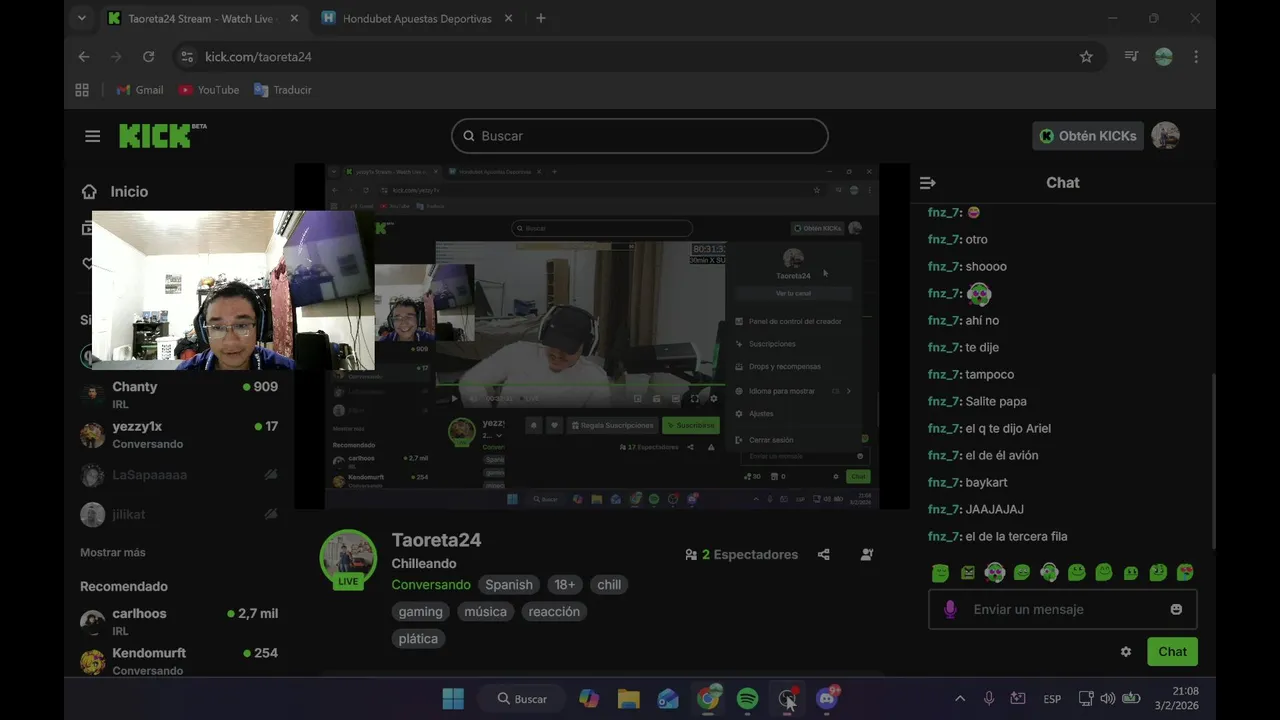Select the plática tag
The height and width of the screenshot is (720, 1280).
point(418,638)
